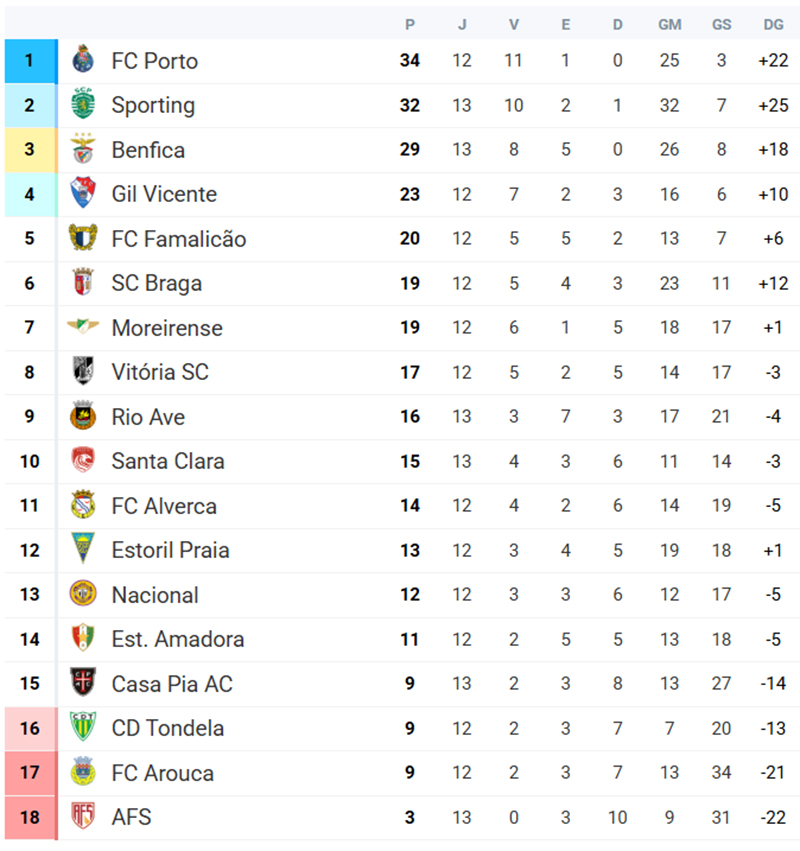The height and width of the screenshot is (851, 800).
Task: Select the Rio Ave team crest
Action: [83, 417]
